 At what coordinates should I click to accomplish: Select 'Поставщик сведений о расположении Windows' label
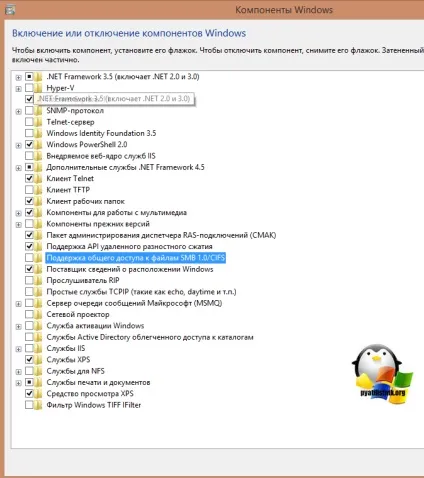coord(130,269)
